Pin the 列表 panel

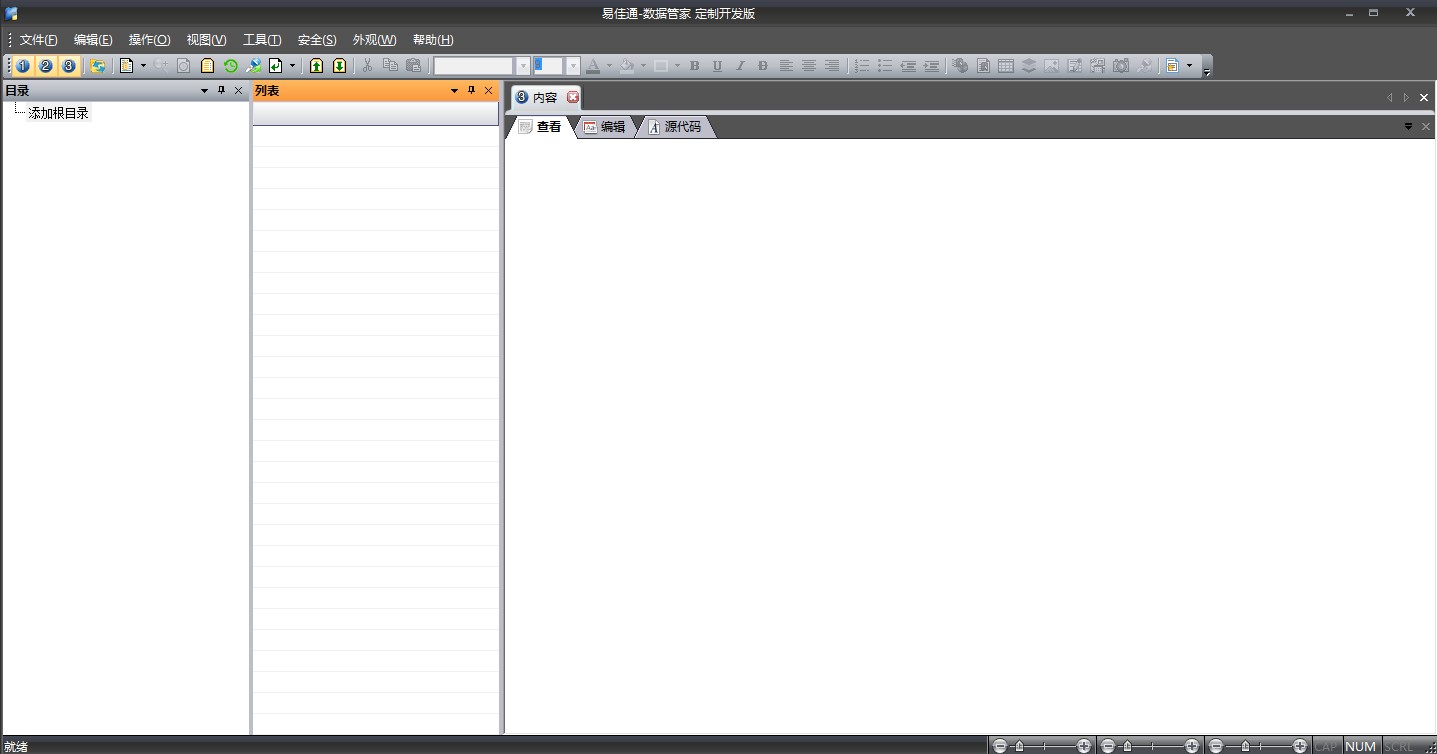472,91
